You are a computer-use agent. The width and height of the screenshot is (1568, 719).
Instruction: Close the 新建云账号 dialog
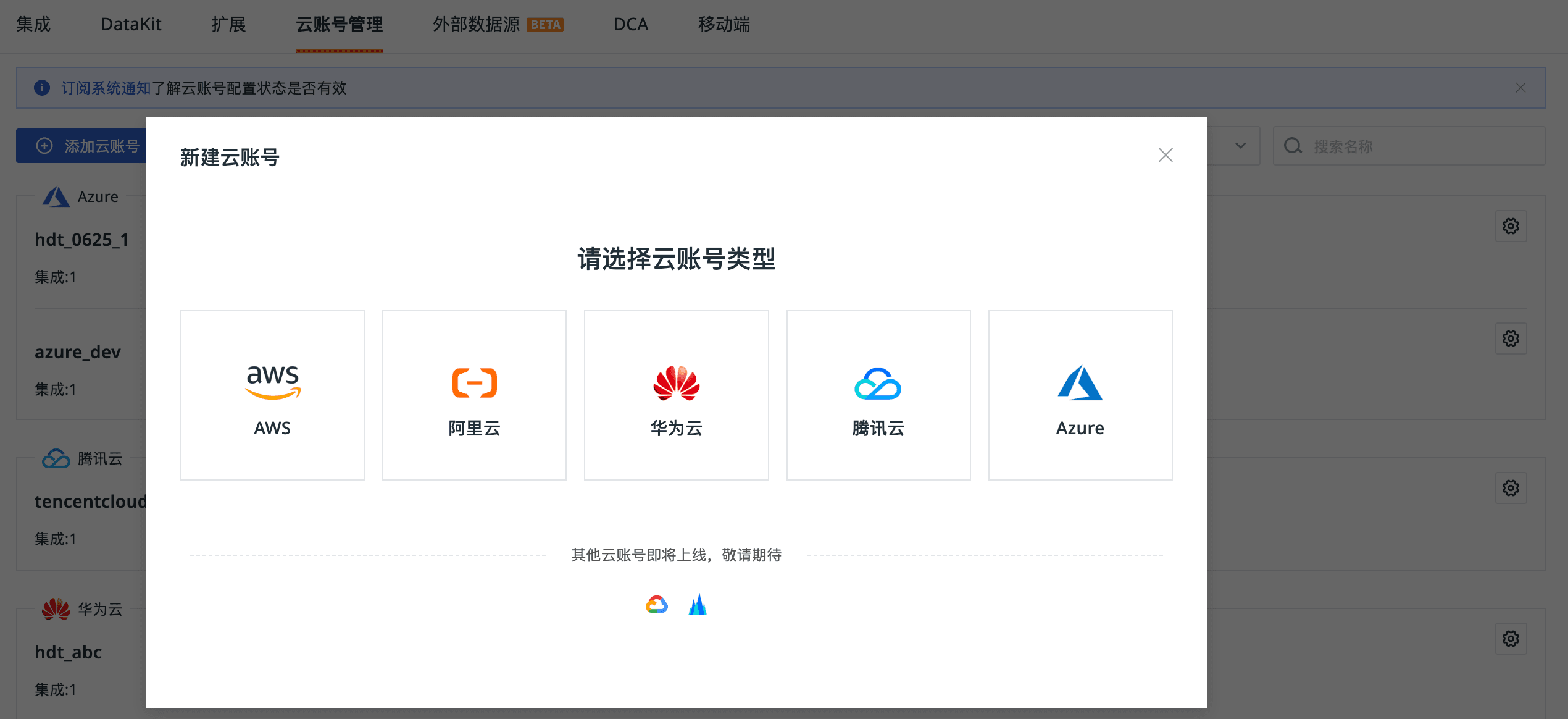coord(1166,155)
